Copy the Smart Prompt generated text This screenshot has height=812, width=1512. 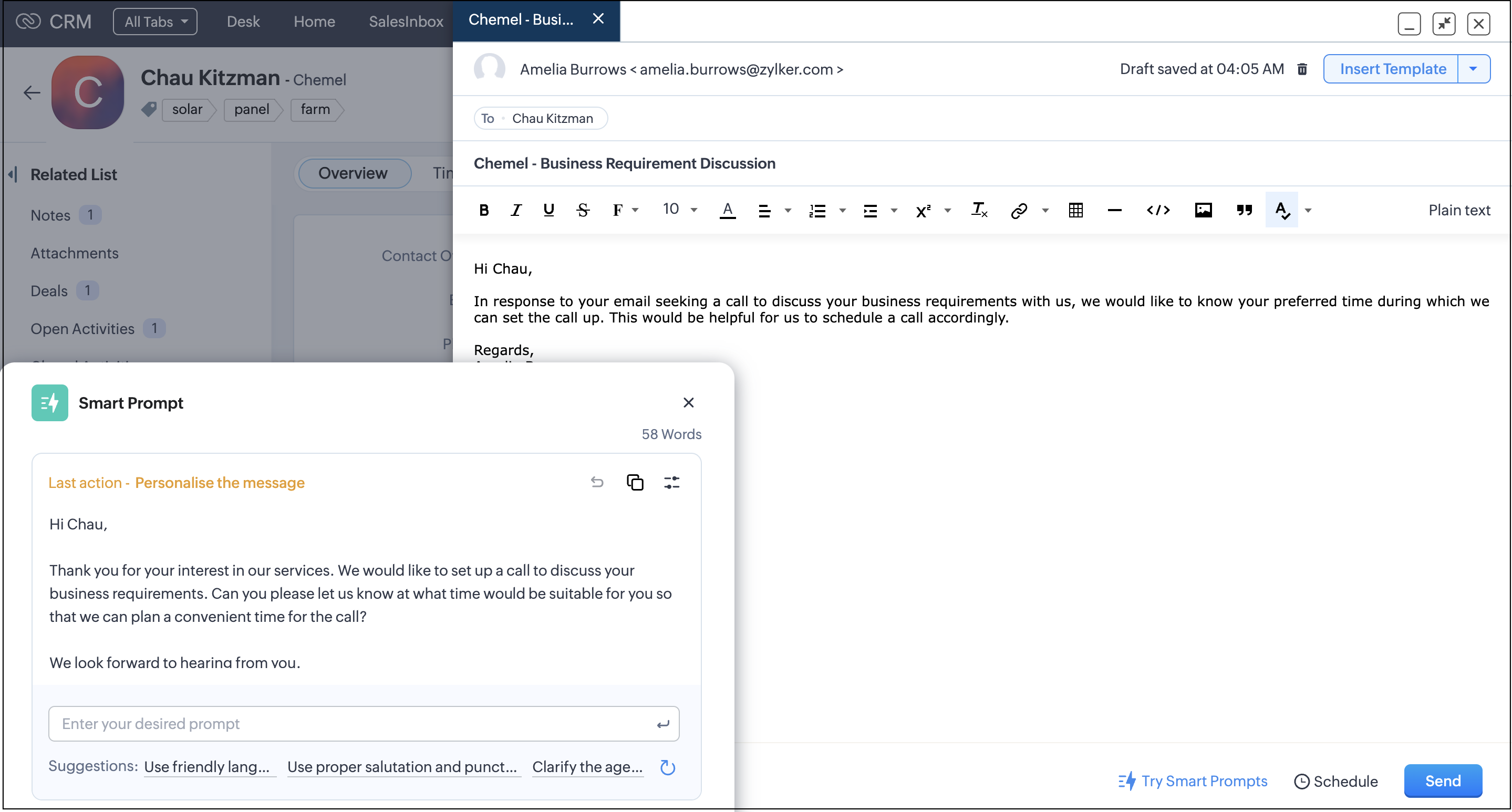(x=635, y=482)
